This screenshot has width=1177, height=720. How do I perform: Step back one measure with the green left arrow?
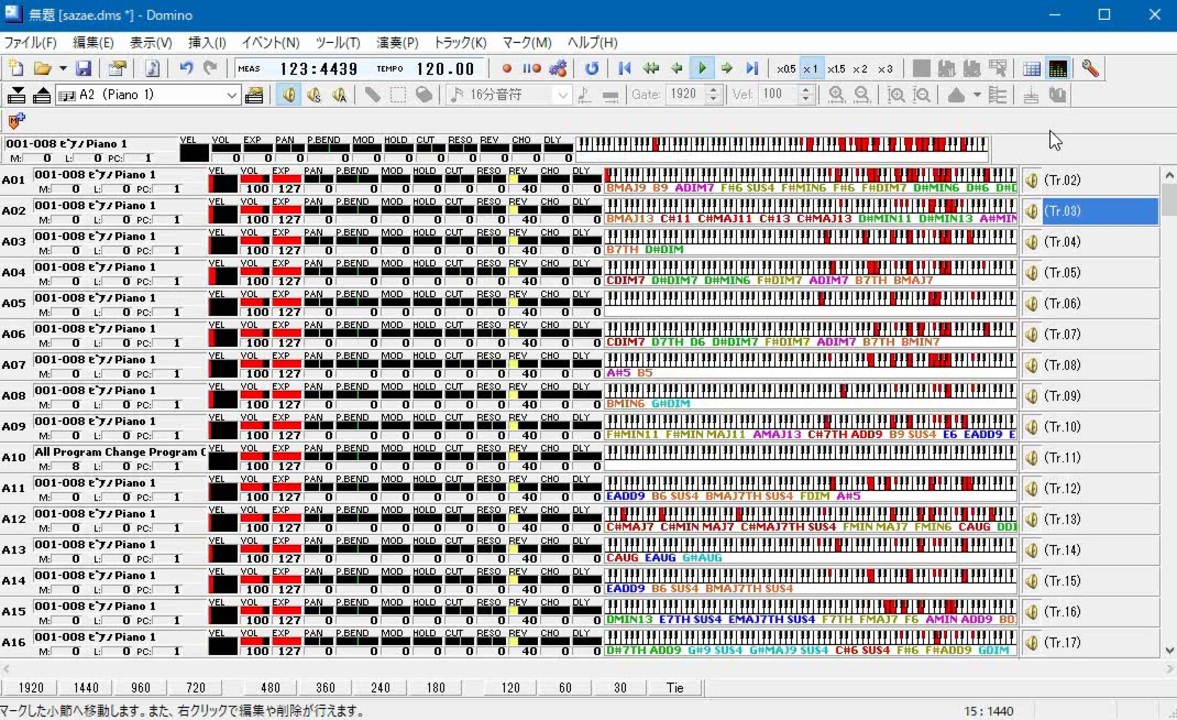click(x=676, y=68)
